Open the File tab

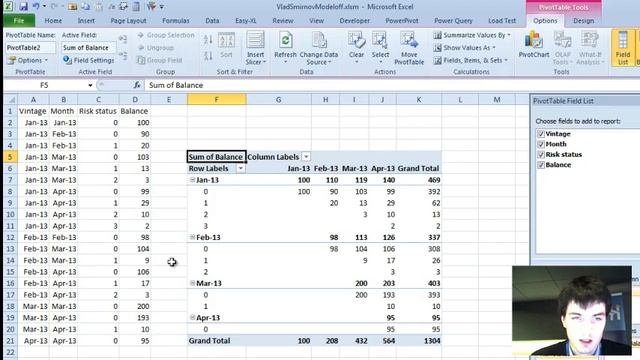(x=19, y=20)
